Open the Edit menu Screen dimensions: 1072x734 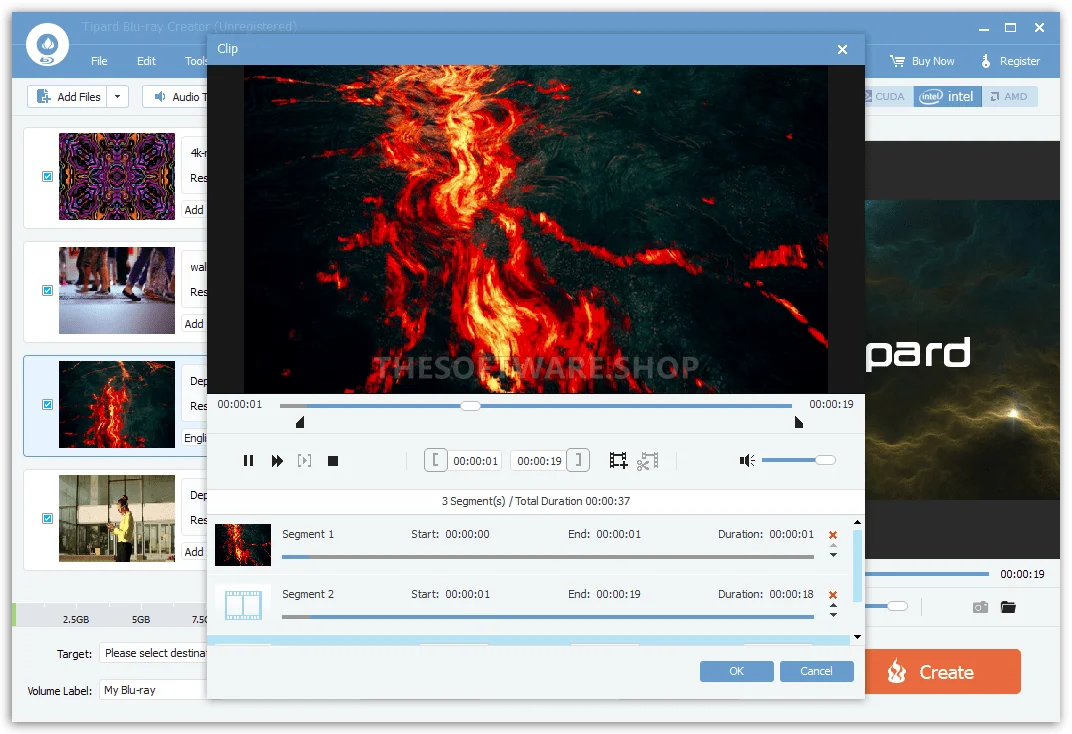(x=146, y=61)
